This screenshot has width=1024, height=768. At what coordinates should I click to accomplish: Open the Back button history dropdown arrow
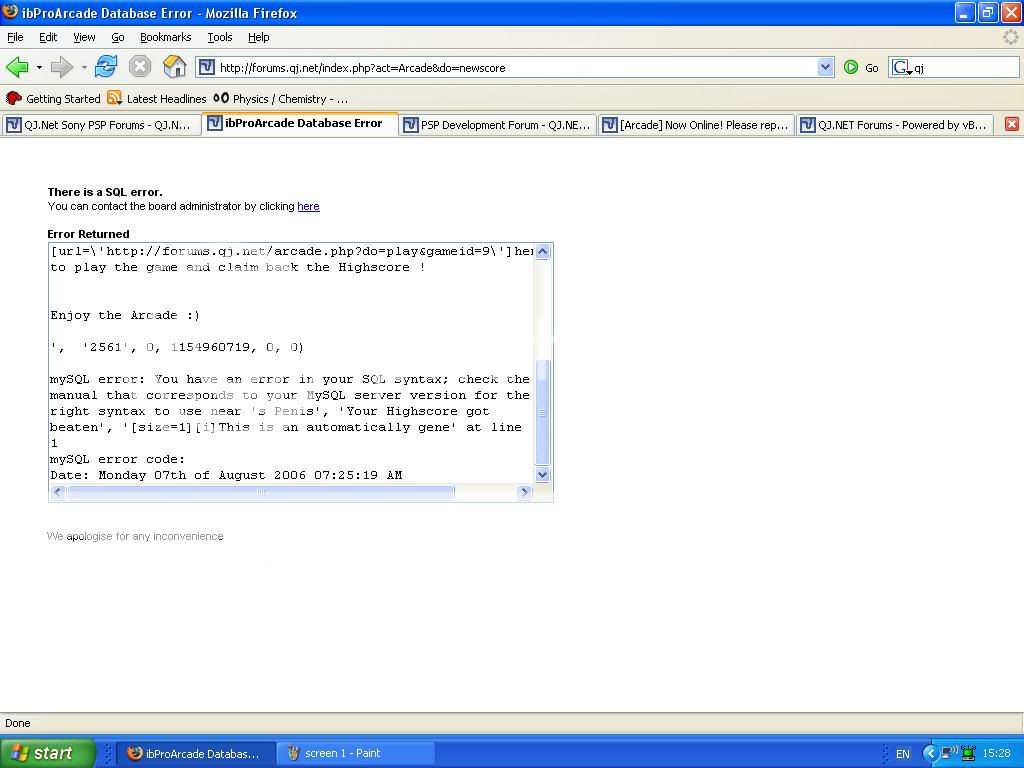(x=39, y=67)
